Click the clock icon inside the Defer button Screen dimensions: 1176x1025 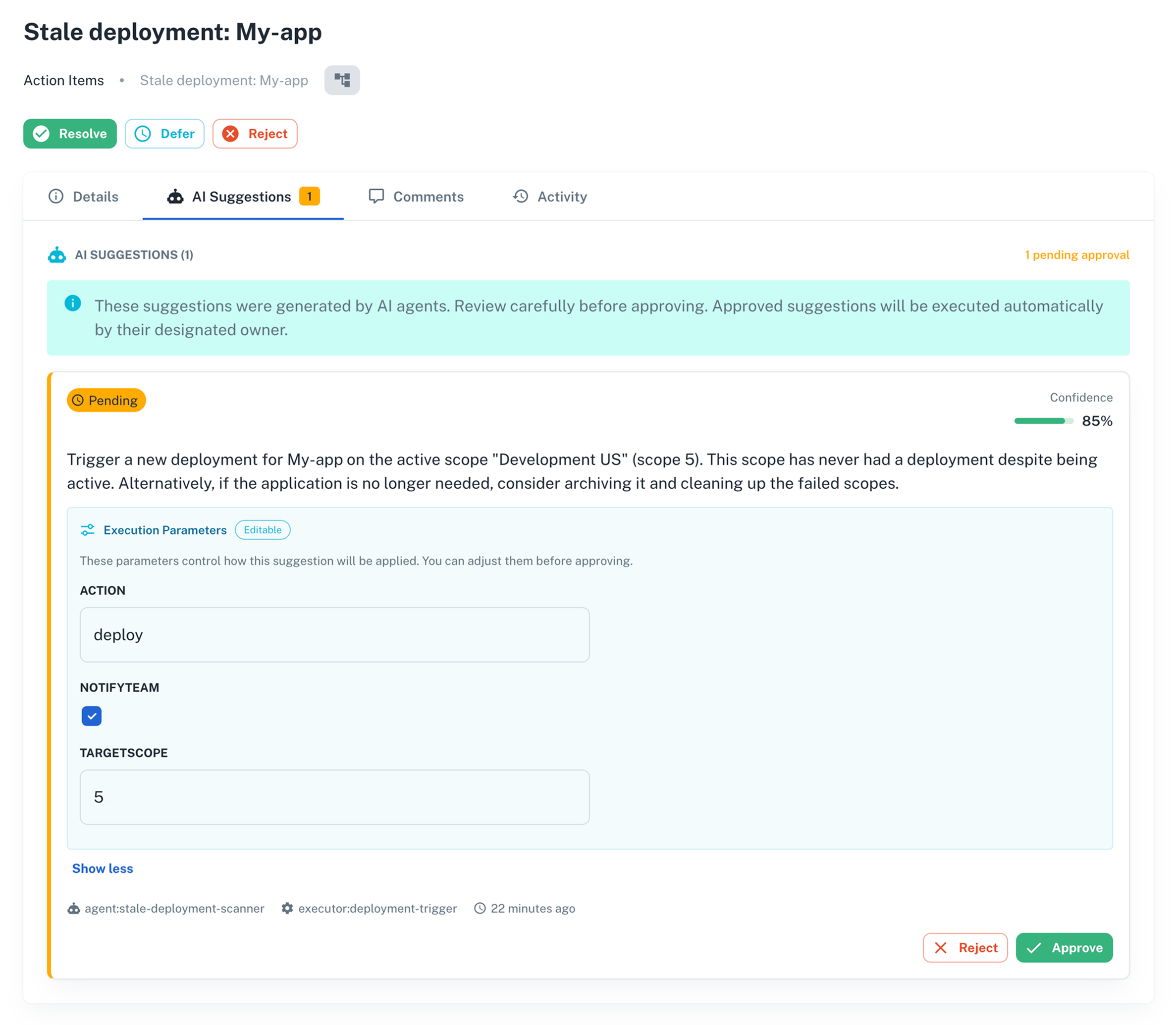coord(143,133)
